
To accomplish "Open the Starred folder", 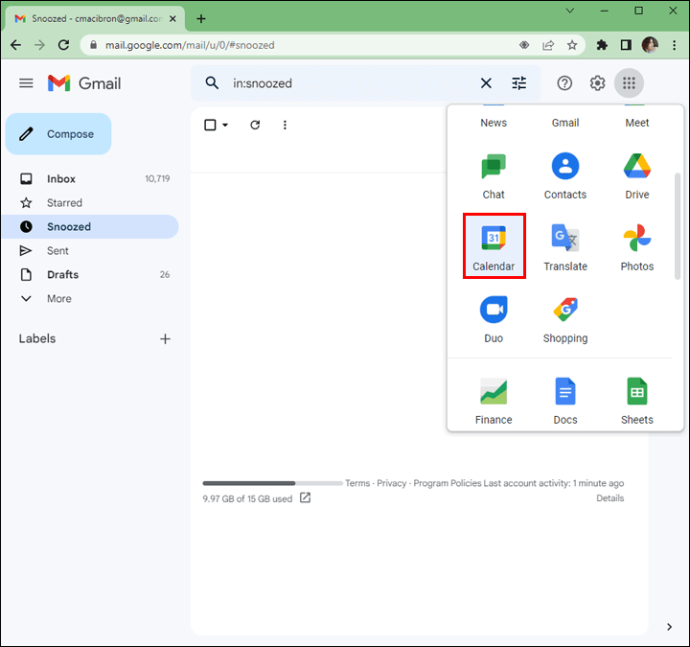I will point(90,202).
